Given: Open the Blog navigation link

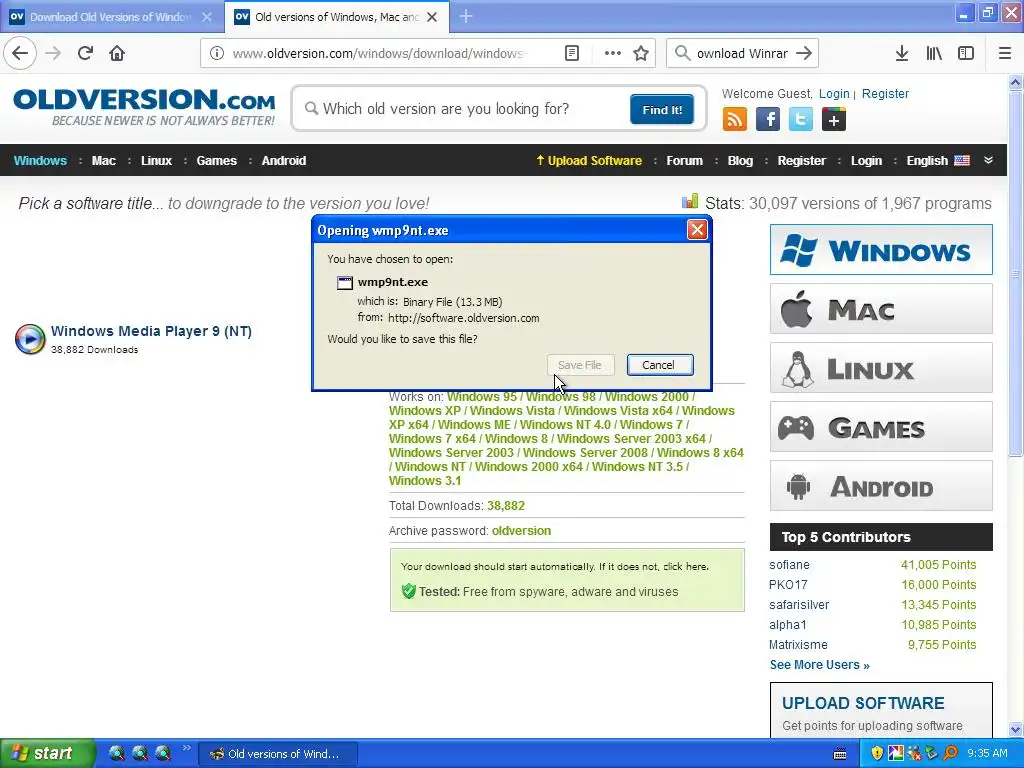Looking at the screenshot, I should tap(740, 161).
